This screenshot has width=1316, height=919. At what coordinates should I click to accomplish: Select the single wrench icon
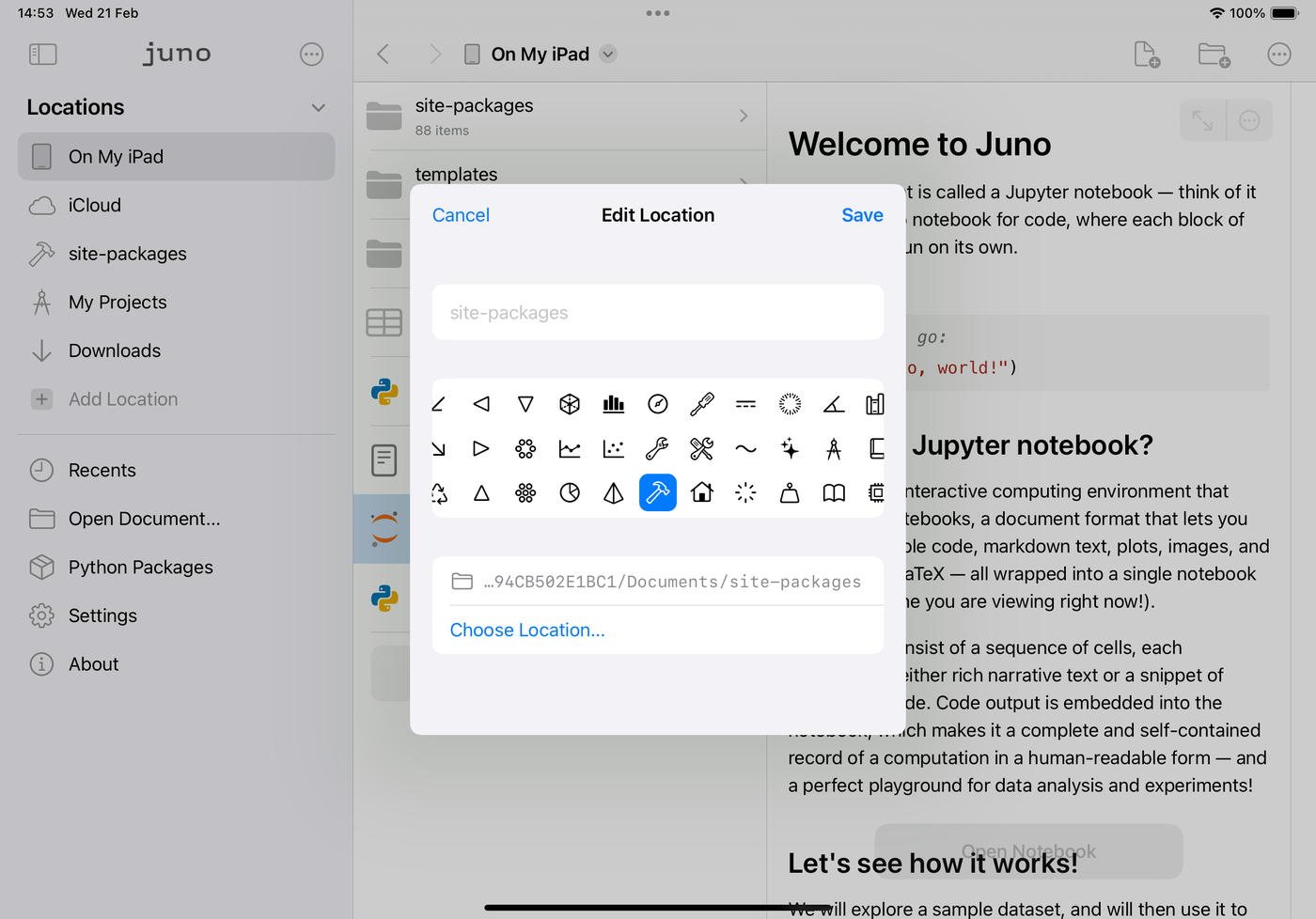point(657,448)
